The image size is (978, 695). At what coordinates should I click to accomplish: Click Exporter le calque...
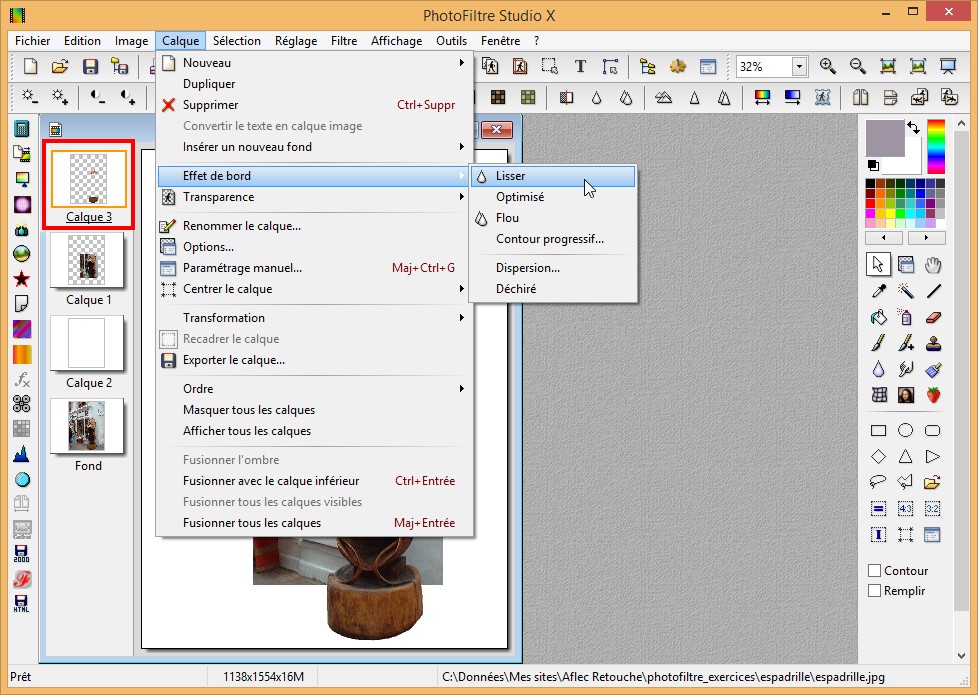(x=314, y=360)
